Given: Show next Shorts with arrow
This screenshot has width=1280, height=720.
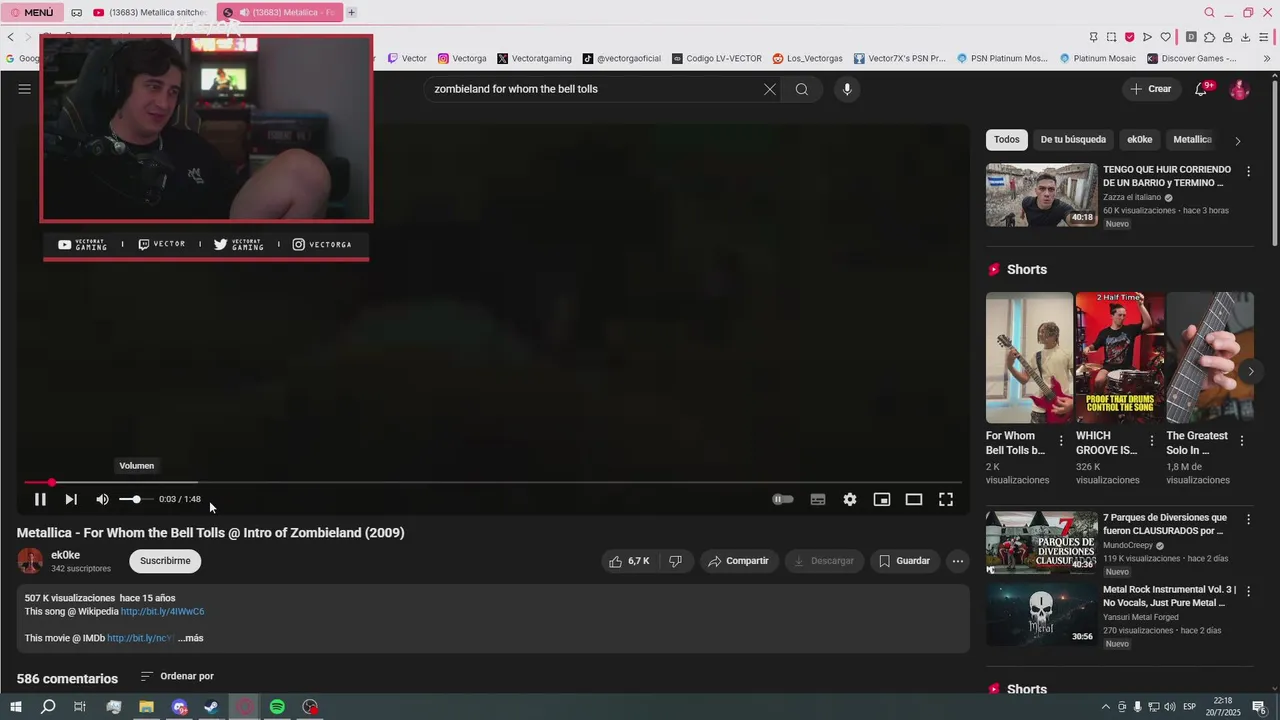Looking at the screenshot, I should (x=1250, y=371).
